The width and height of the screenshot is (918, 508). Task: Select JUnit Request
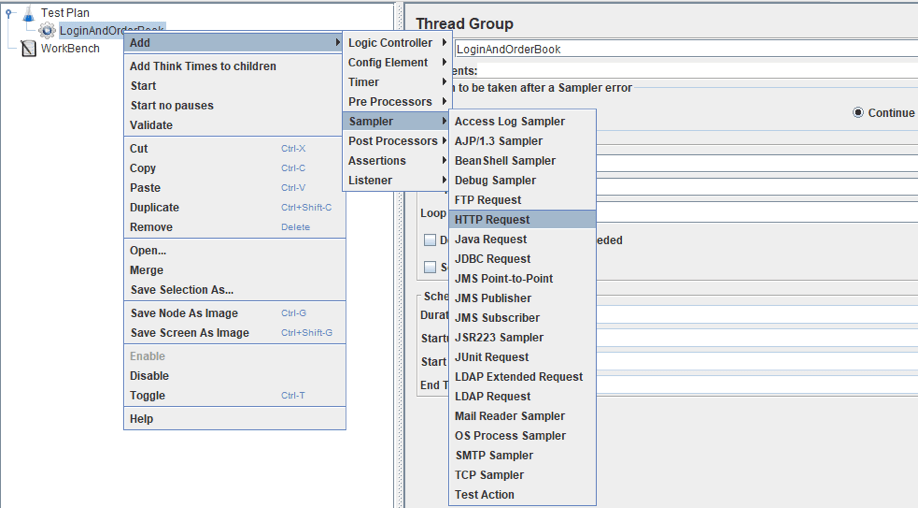coord(522,357)
